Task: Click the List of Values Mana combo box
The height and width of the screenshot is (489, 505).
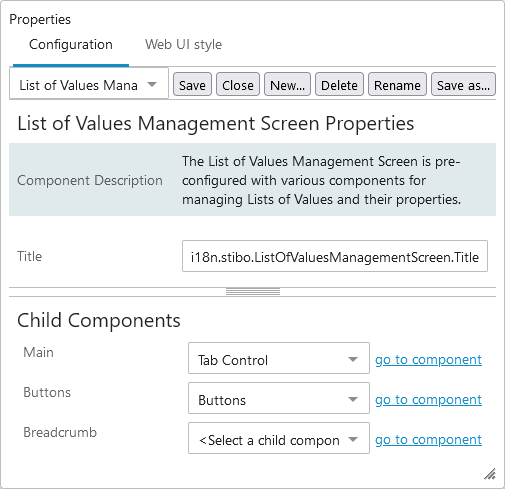Action: (x=89, y=84)
